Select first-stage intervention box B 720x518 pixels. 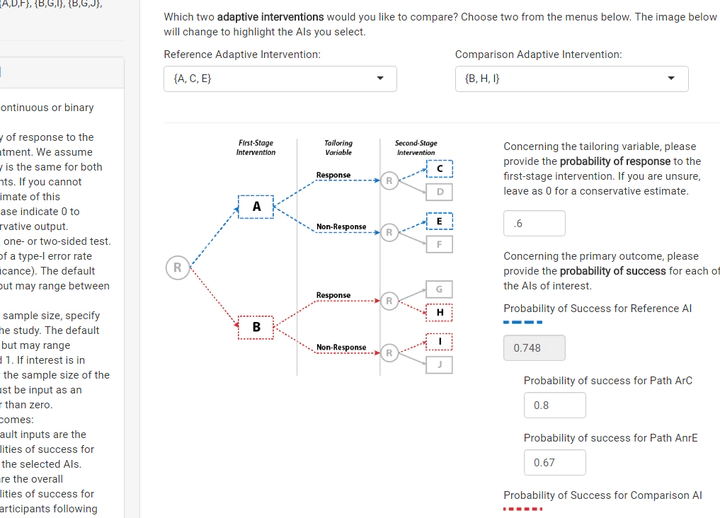tap(256, 327)
